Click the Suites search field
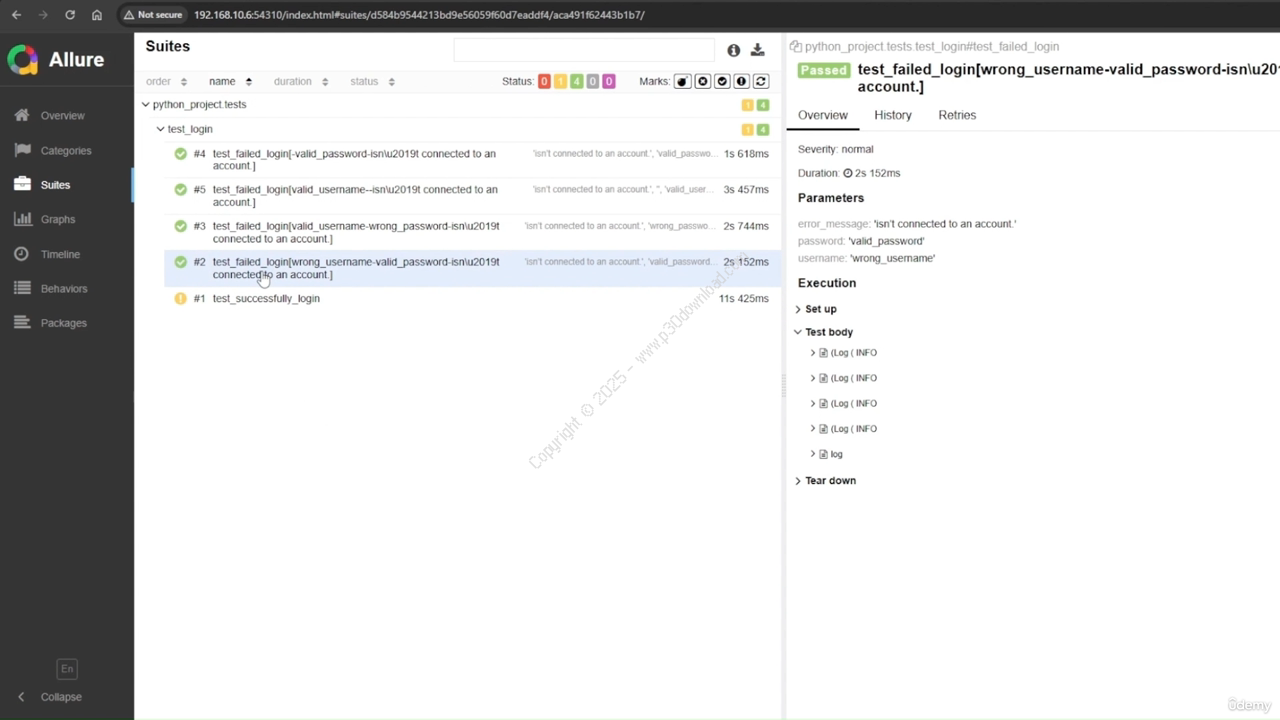Screen dimensions: 1280x720 pyautogui.click(x=584, y=50)
